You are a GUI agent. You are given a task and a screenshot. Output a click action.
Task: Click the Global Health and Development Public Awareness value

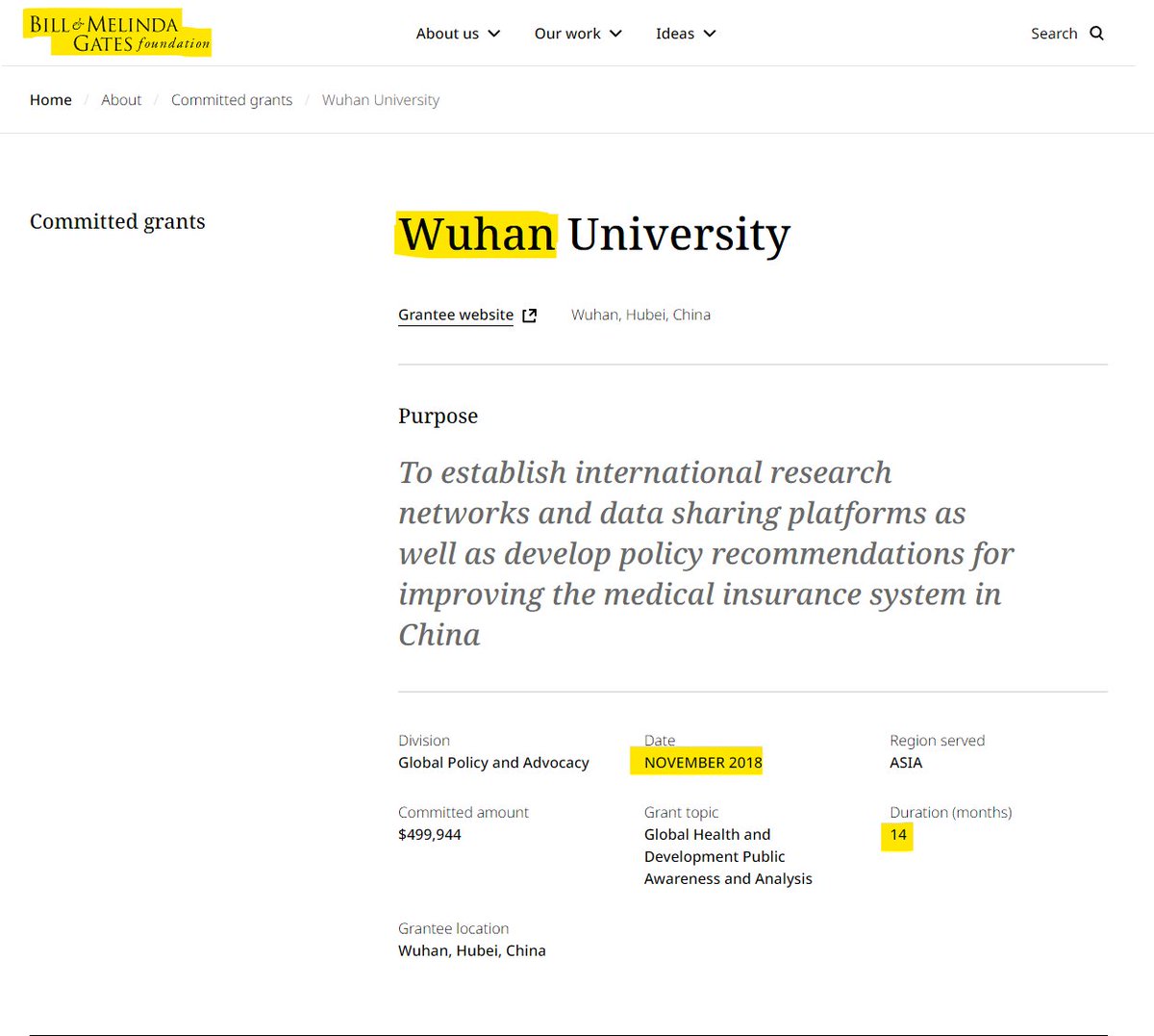click(x=728, y=857)
